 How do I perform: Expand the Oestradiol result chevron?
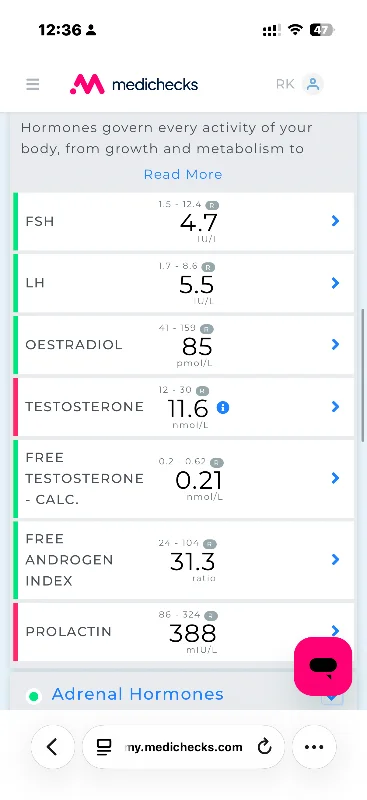click(335, 344)
